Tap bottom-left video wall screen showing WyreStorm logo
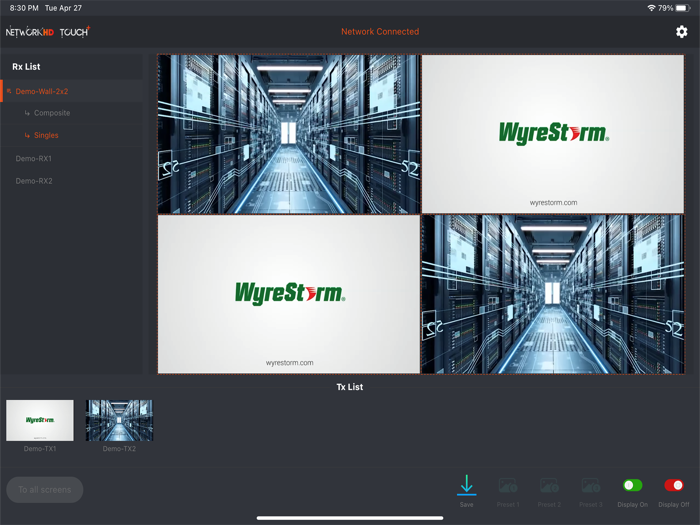The image size is (700, 525). point(289,294)
